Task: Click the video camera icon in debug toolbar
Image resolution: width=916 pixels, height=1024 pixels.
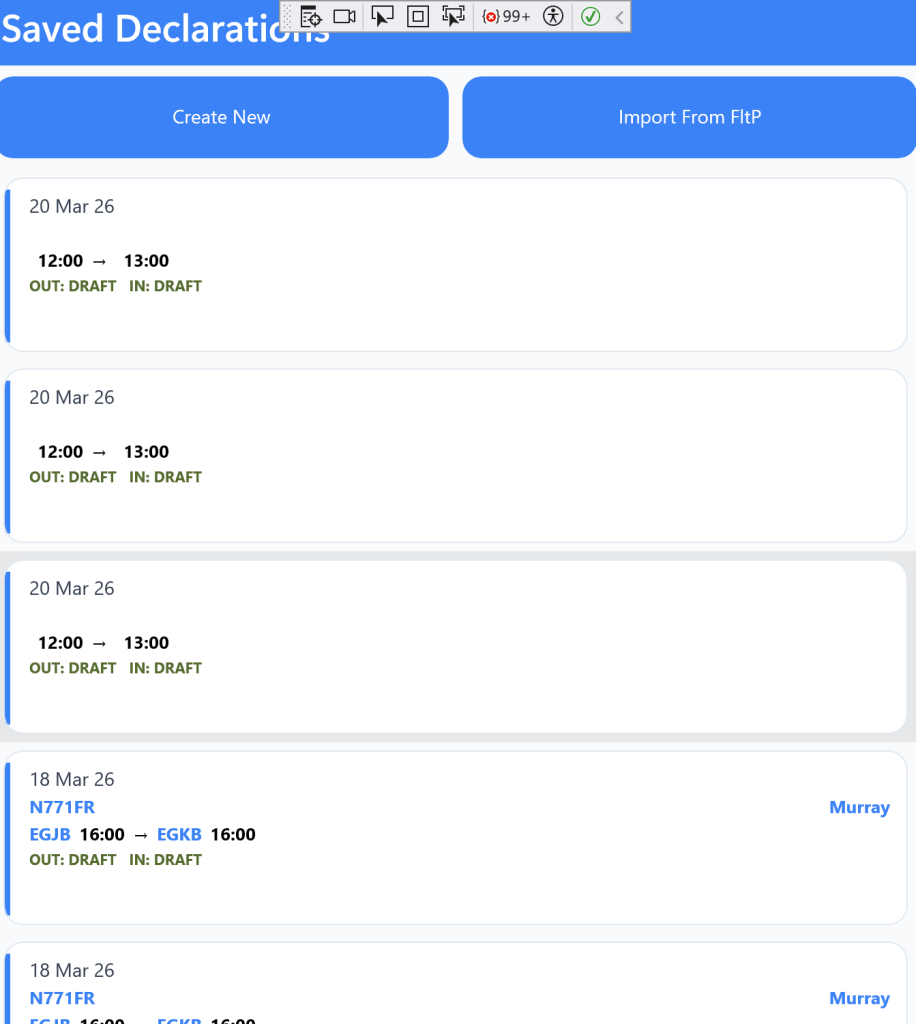Action: 345,16
